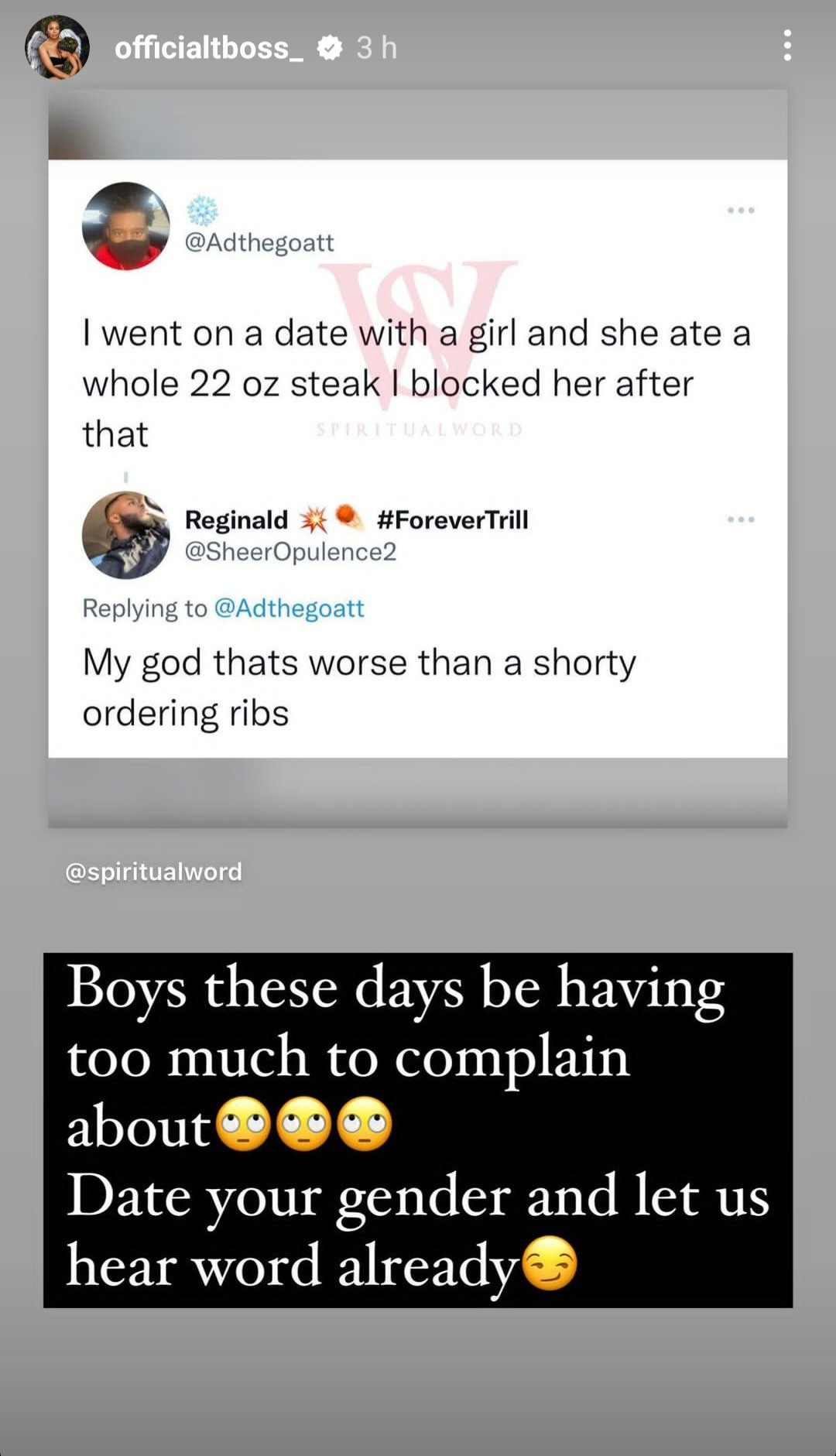Click the verified badge beside officialtboss_
The image size is (836, 1456).
point(331,48)
